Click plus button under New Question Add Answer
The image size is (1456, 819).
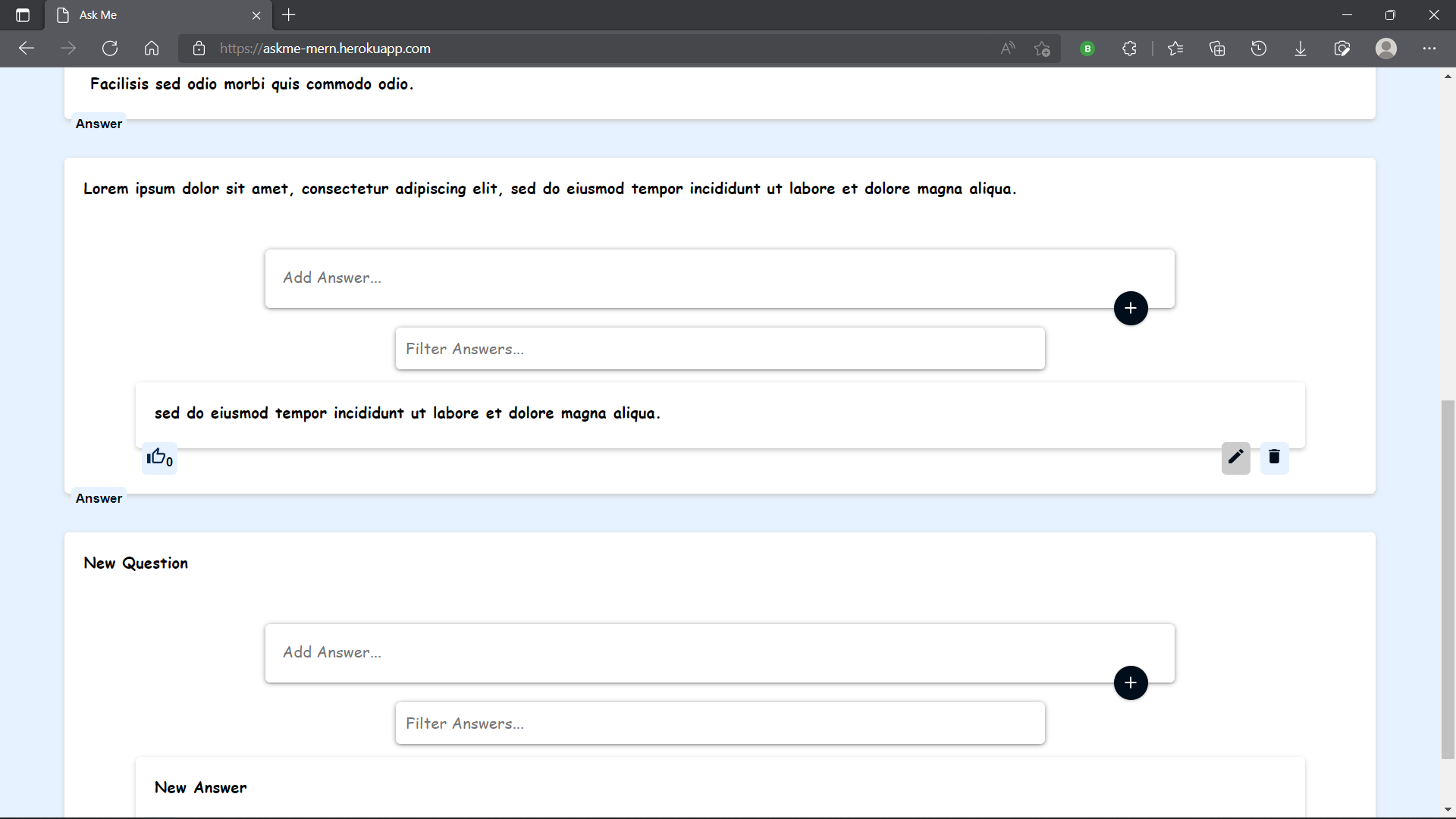tap(1130, 682)
